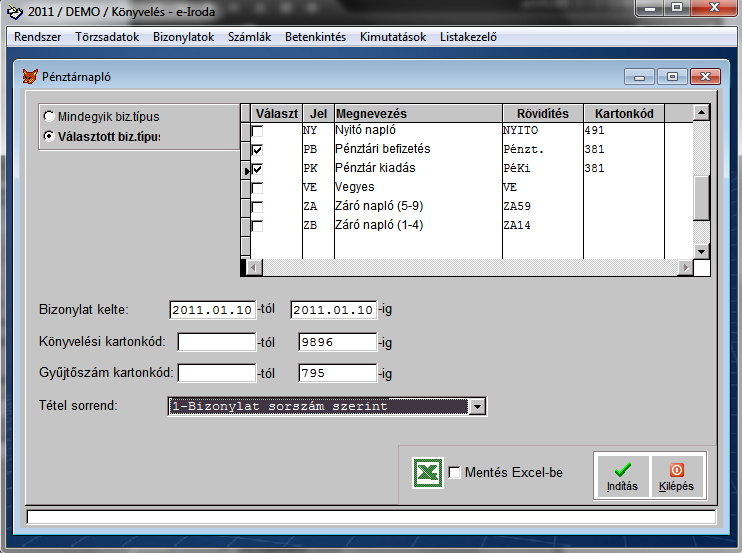
Task: Click the green Excel export icon
Action: 428,473
